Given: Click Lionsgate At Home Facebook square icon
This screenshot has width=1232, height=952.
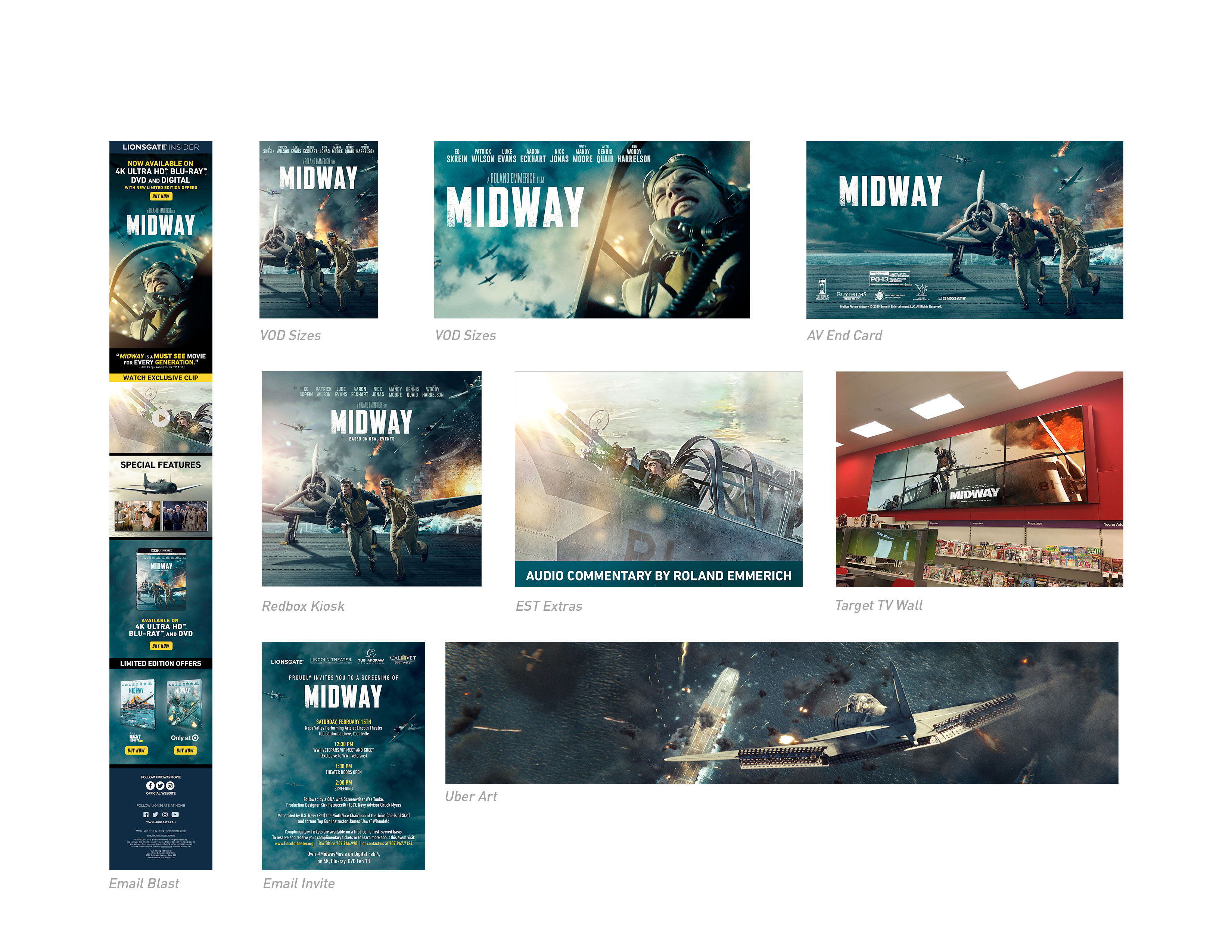Looking at the screenshot, I should pos(146,815).
